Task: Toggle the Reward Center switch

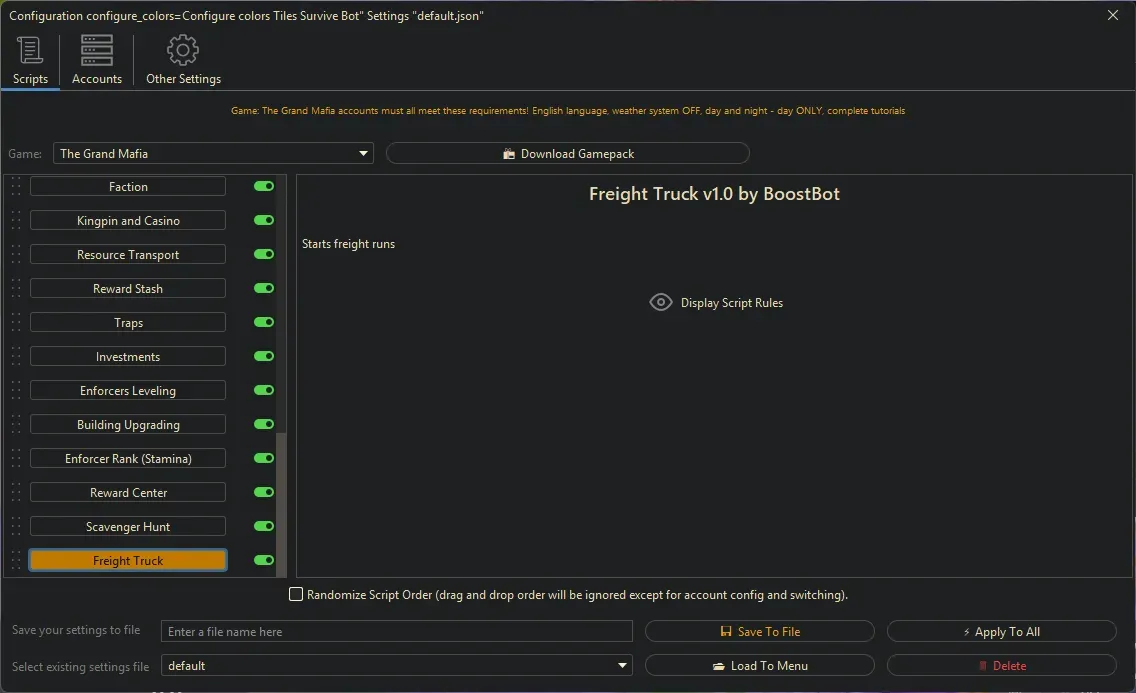Action: click(264, 492)
